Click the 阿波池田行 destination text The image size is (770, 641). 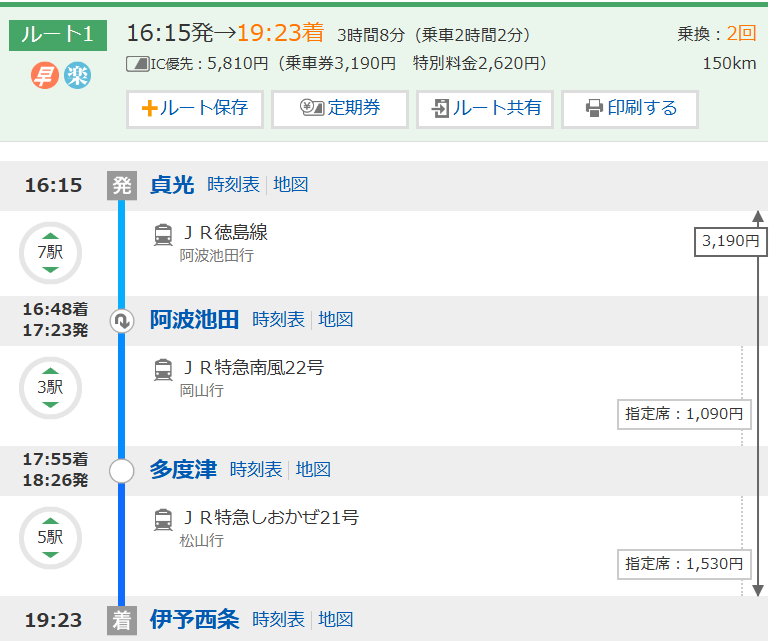click(x=217, y=255)
